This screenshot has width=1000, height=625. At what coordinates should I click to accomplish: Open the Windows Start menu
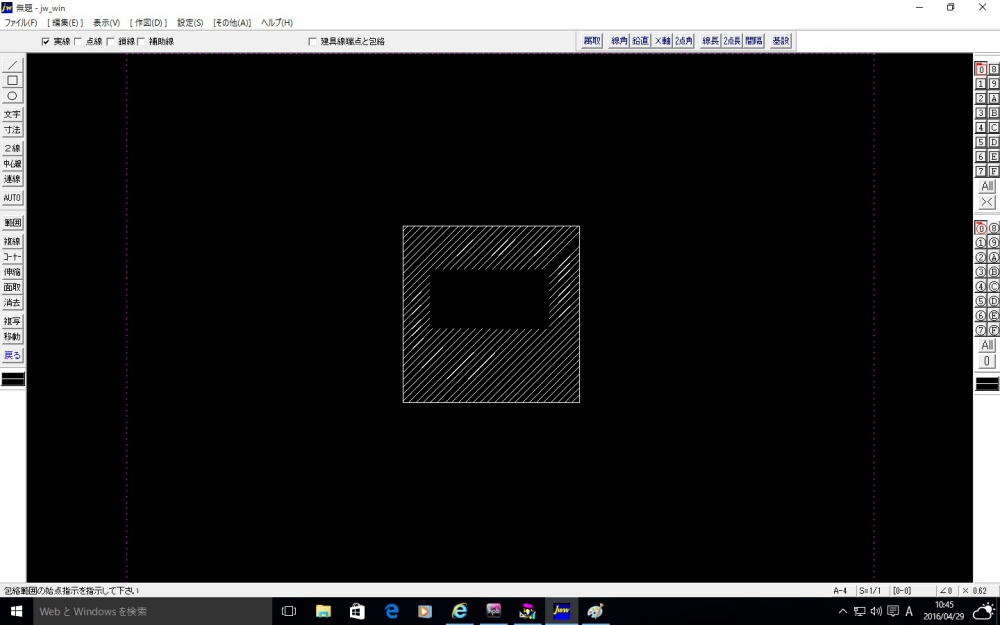pyautogui.click(x=16, y=611)
